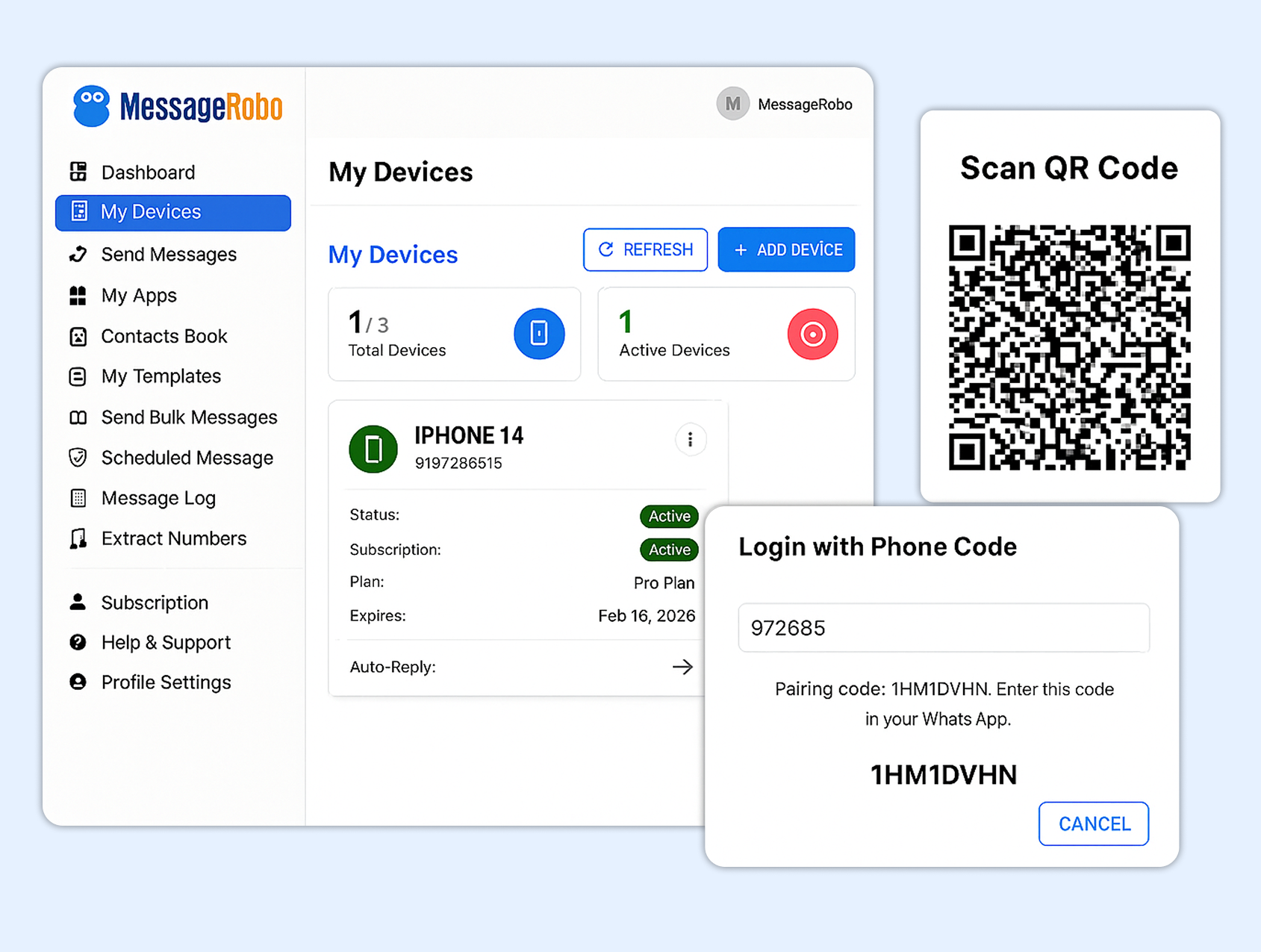Click the Pro Plan value
1261x952 pixels.
[x=664, y=583]
